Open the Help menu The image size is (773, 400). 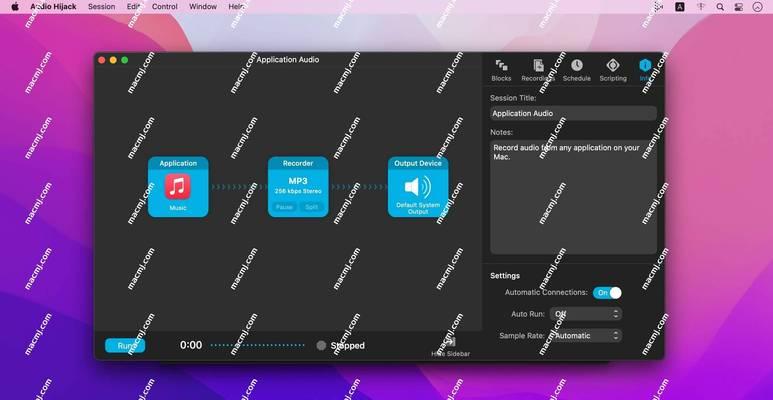237,7
